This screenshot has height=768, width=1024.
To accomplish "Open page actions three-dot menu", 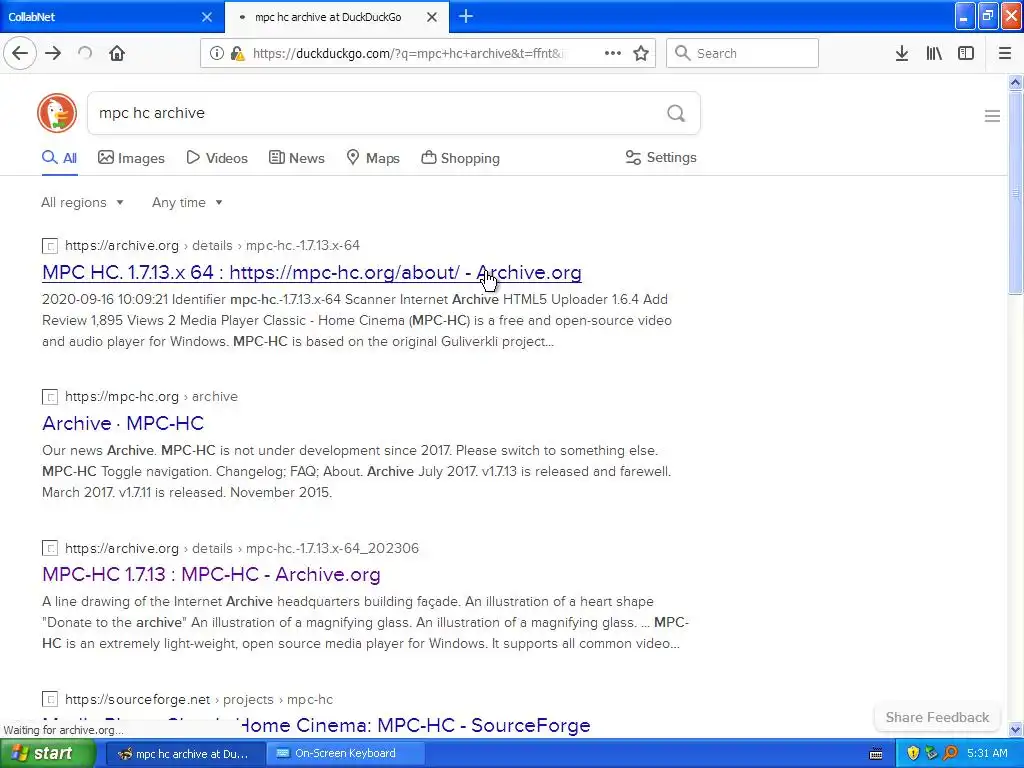I will (613, 53).
